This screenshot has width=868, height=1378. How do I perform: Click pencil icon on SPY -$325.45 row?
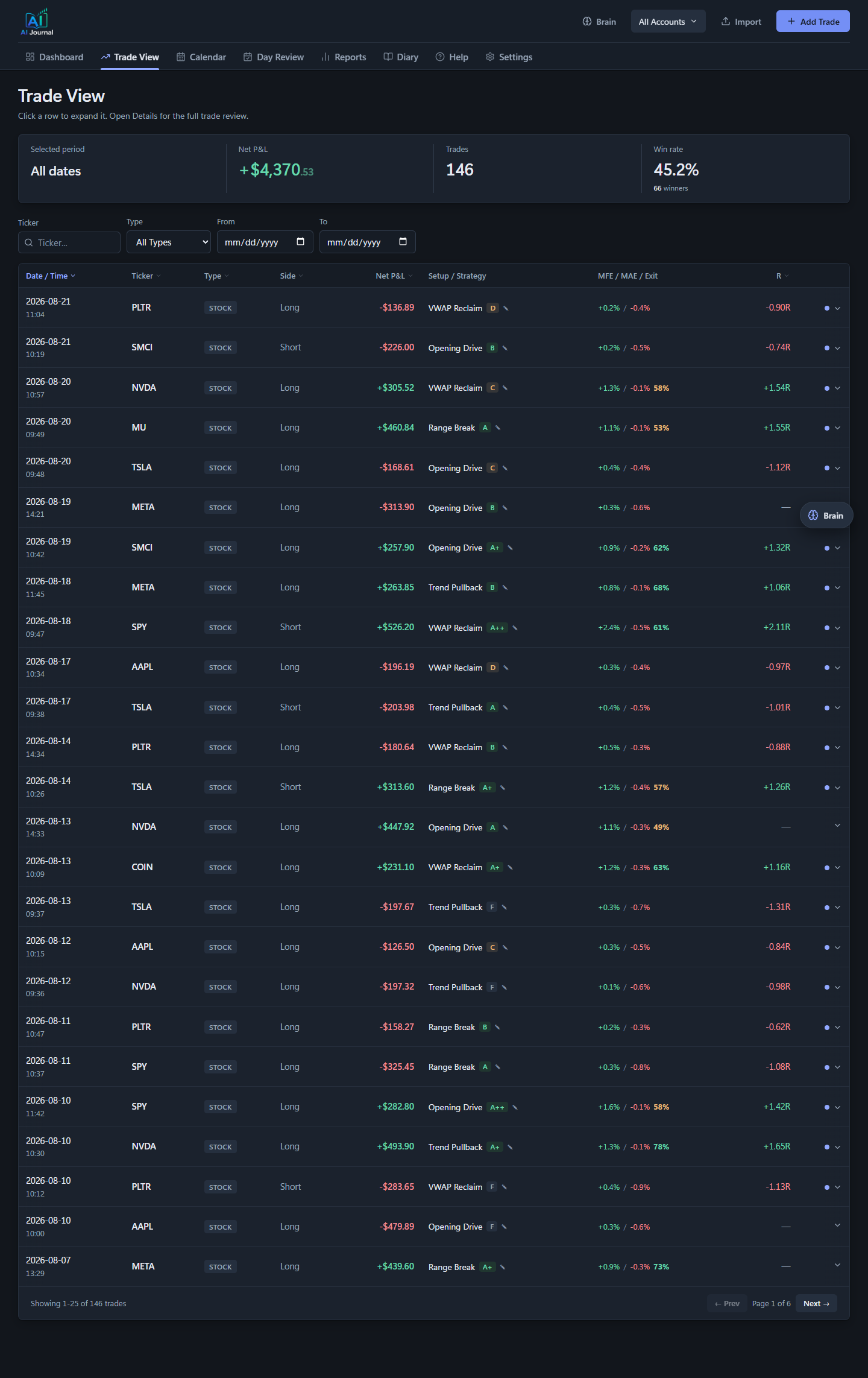pos(497,1067)
